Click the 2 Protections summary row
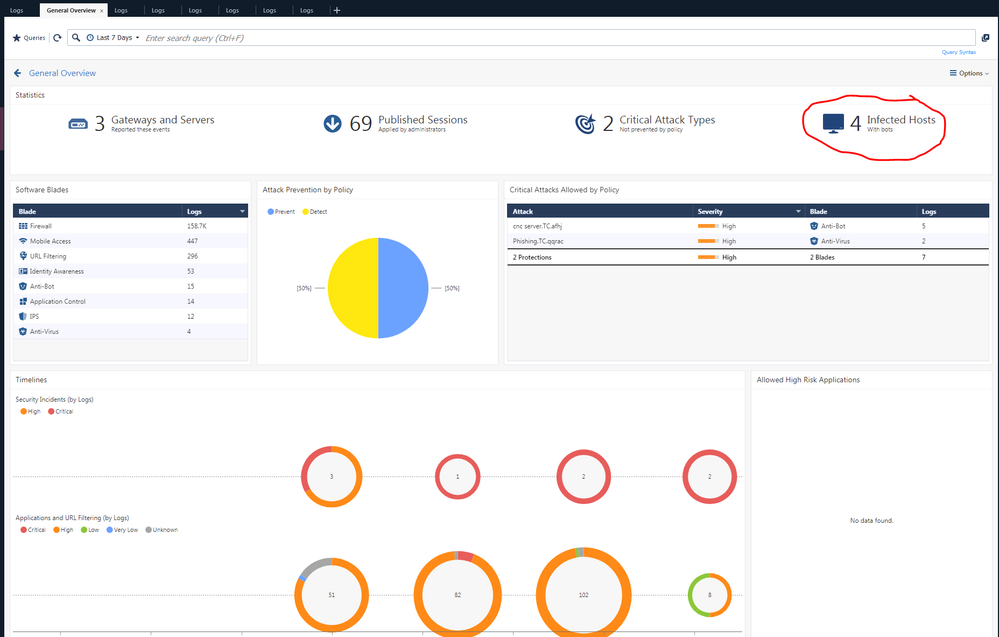Screen dimensions: 999x637 click(748, 257)
